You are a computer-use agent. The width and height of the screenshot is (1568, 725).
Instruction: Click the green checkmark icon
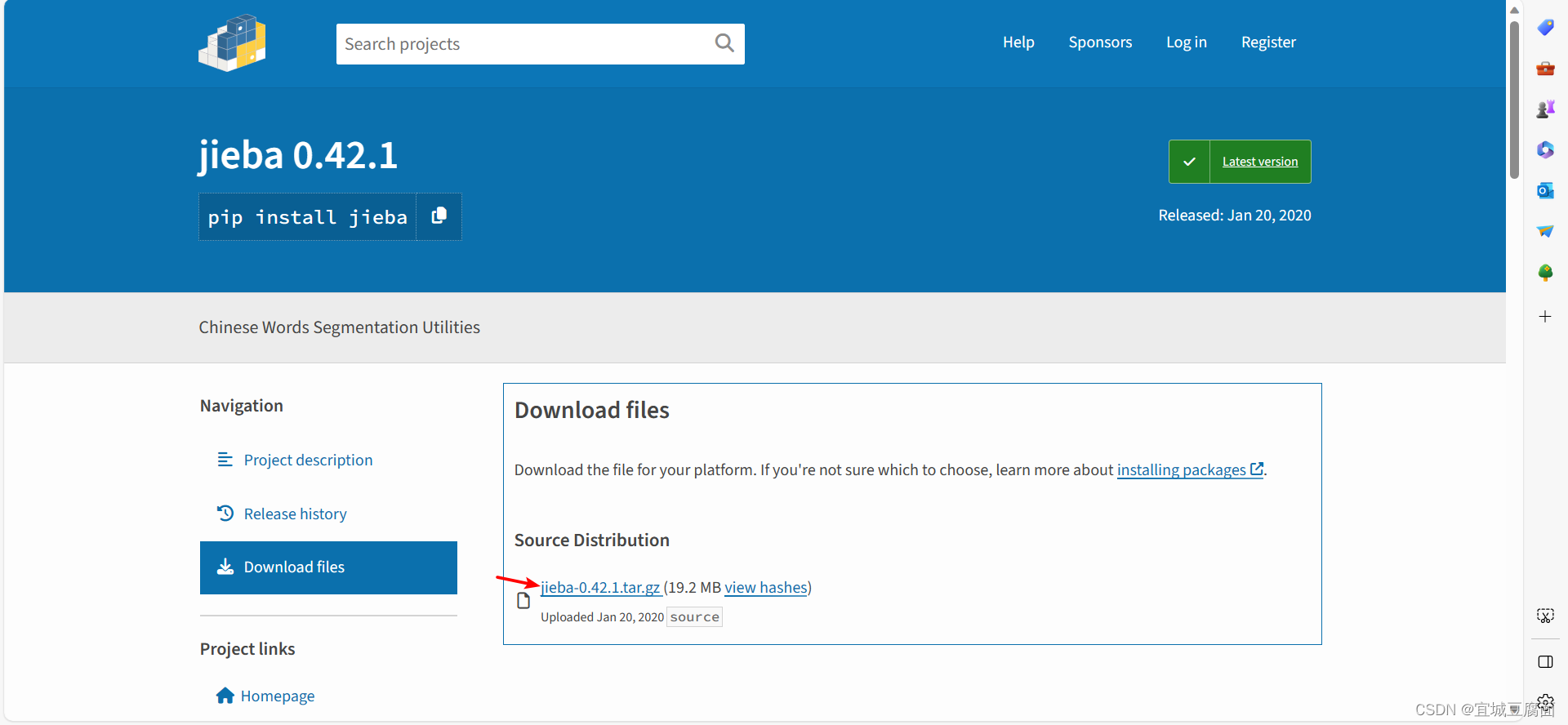[x=1189, y=162]
